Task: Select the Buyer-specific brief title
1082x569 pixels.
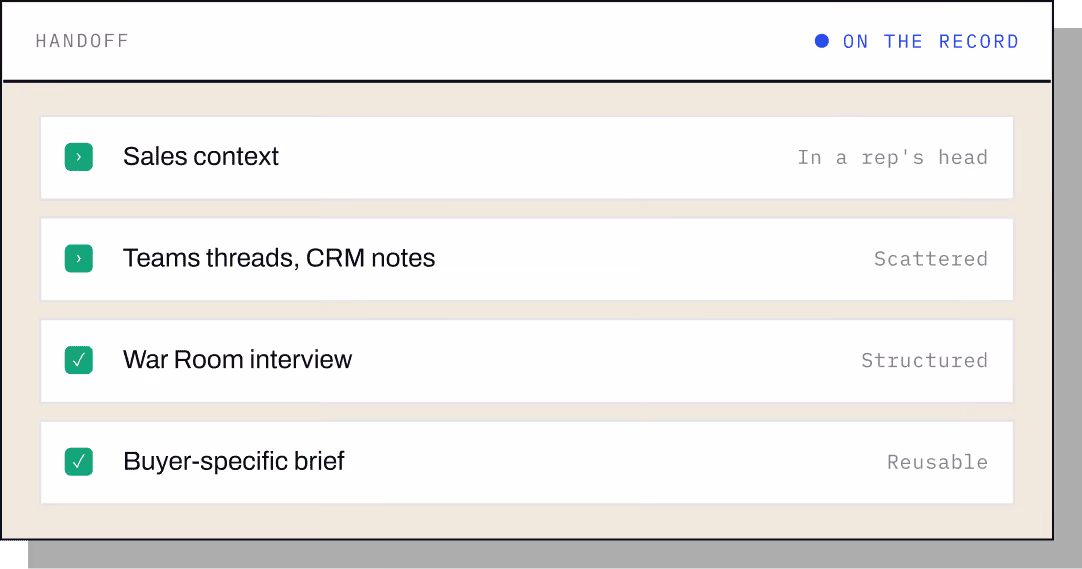Action: [233, 461]
